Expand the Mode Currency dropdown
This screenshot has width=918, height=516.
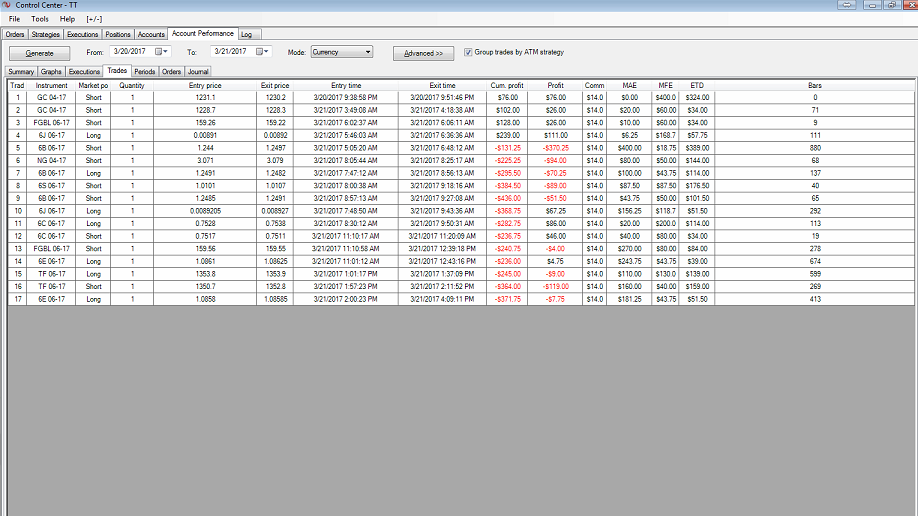coord(368,52)
